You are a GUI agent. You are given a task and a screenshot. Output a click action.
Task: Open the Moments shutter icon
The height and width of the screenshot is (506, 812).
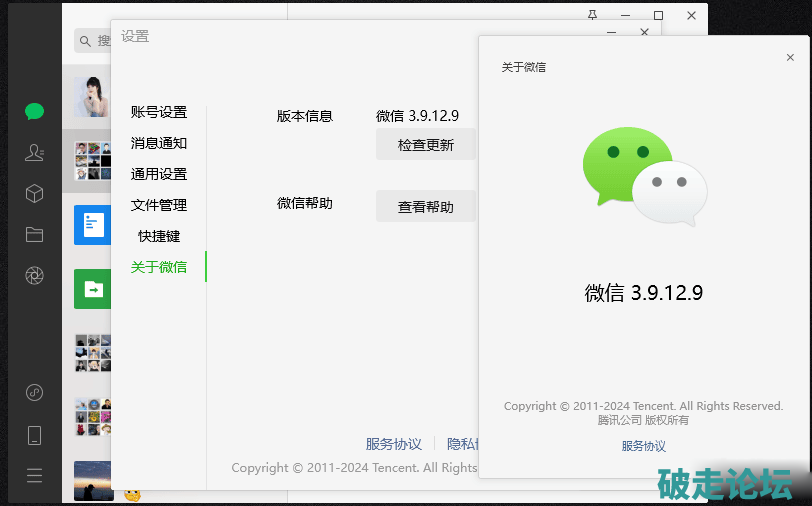point(35,275)
